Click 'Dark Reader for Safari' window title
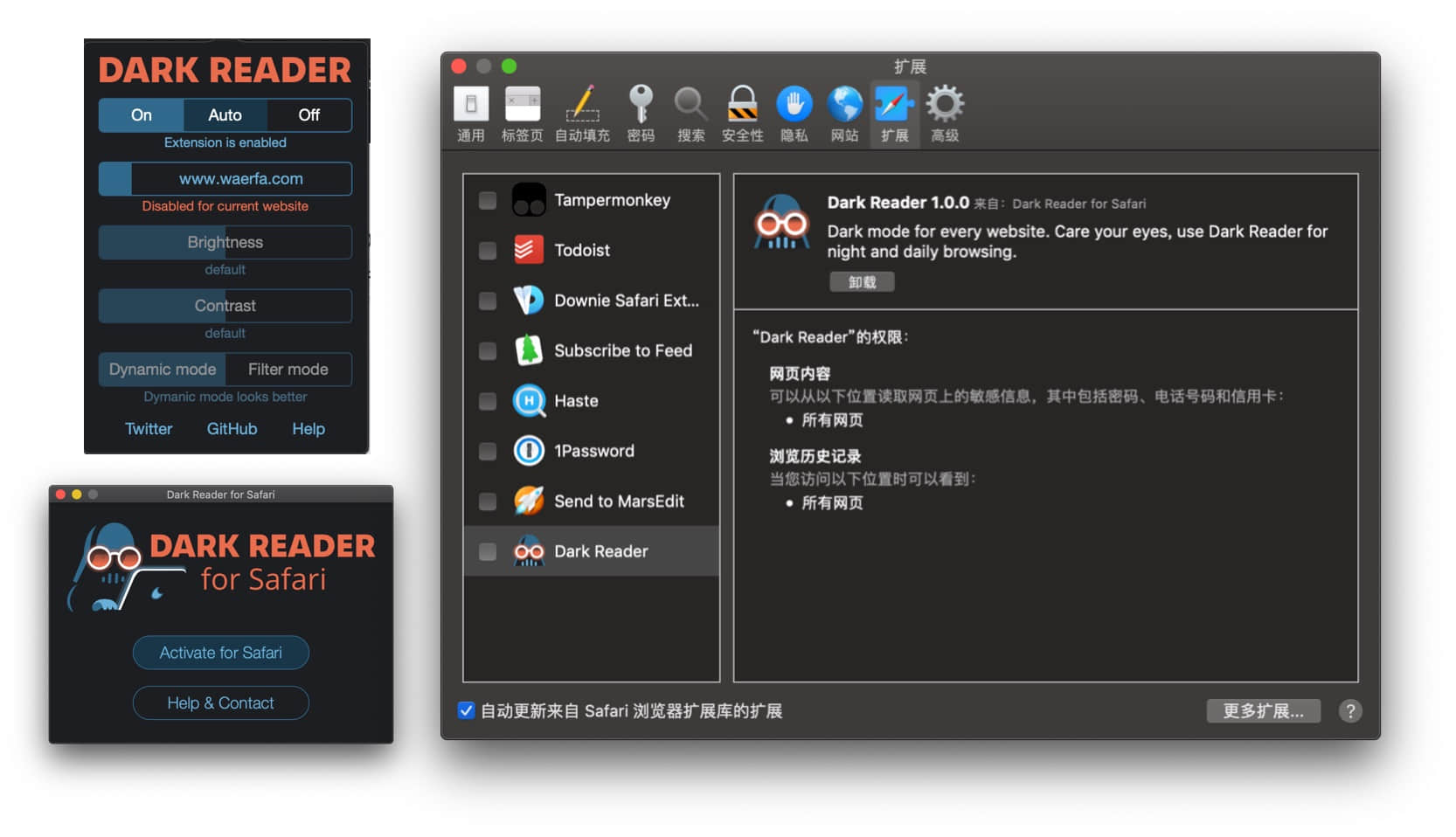 coord(221,495)
